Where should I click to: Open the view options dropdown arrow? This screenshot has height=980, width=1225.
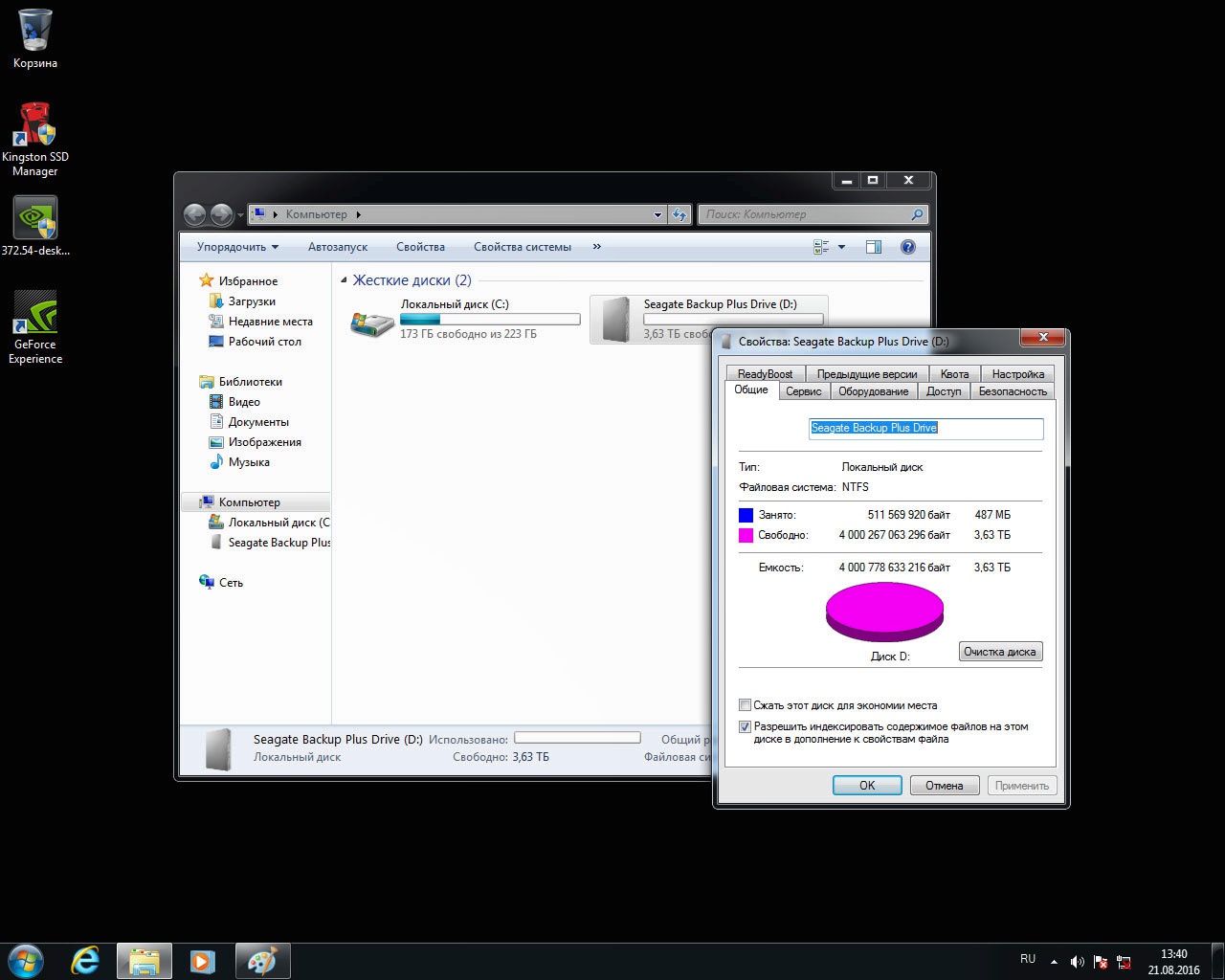click(842, 247)
